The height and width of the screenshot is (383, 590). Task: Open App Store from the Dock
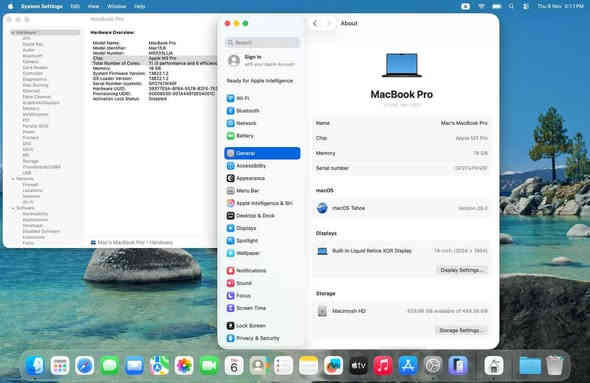(408, 365)
